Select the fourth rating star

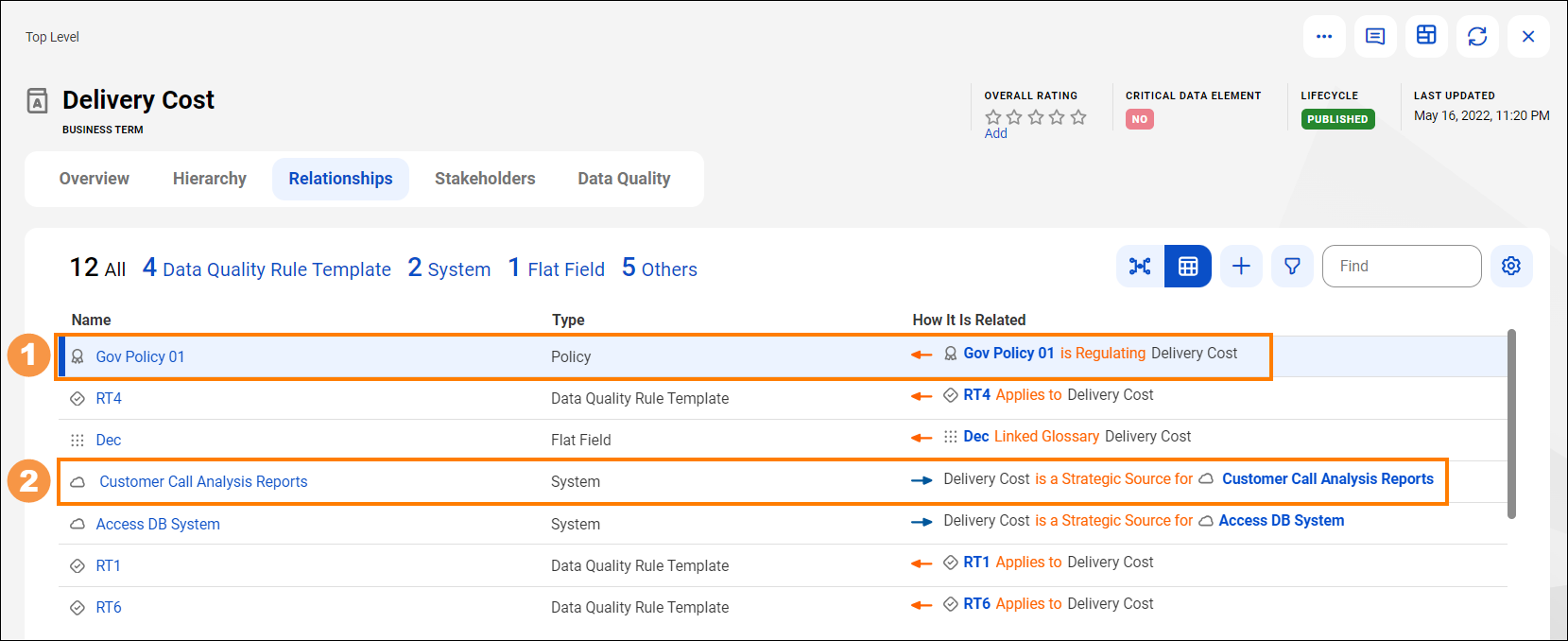tap(1057, 117)
